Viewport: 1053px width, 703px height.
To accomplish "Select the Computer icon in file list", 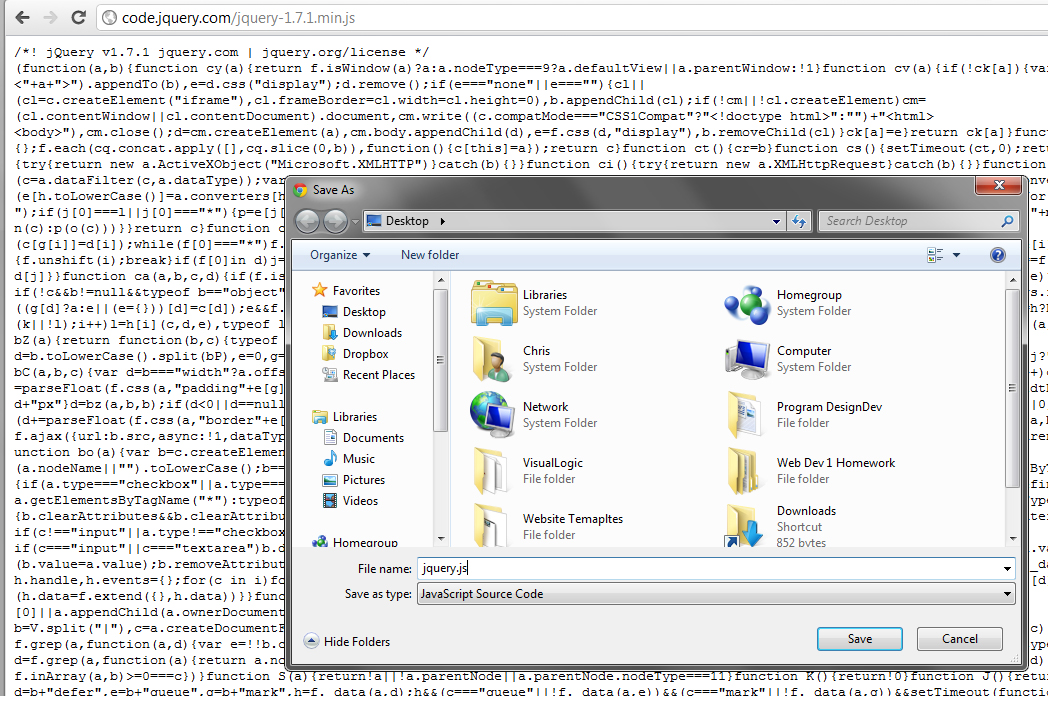I will [x=747, y=358].
